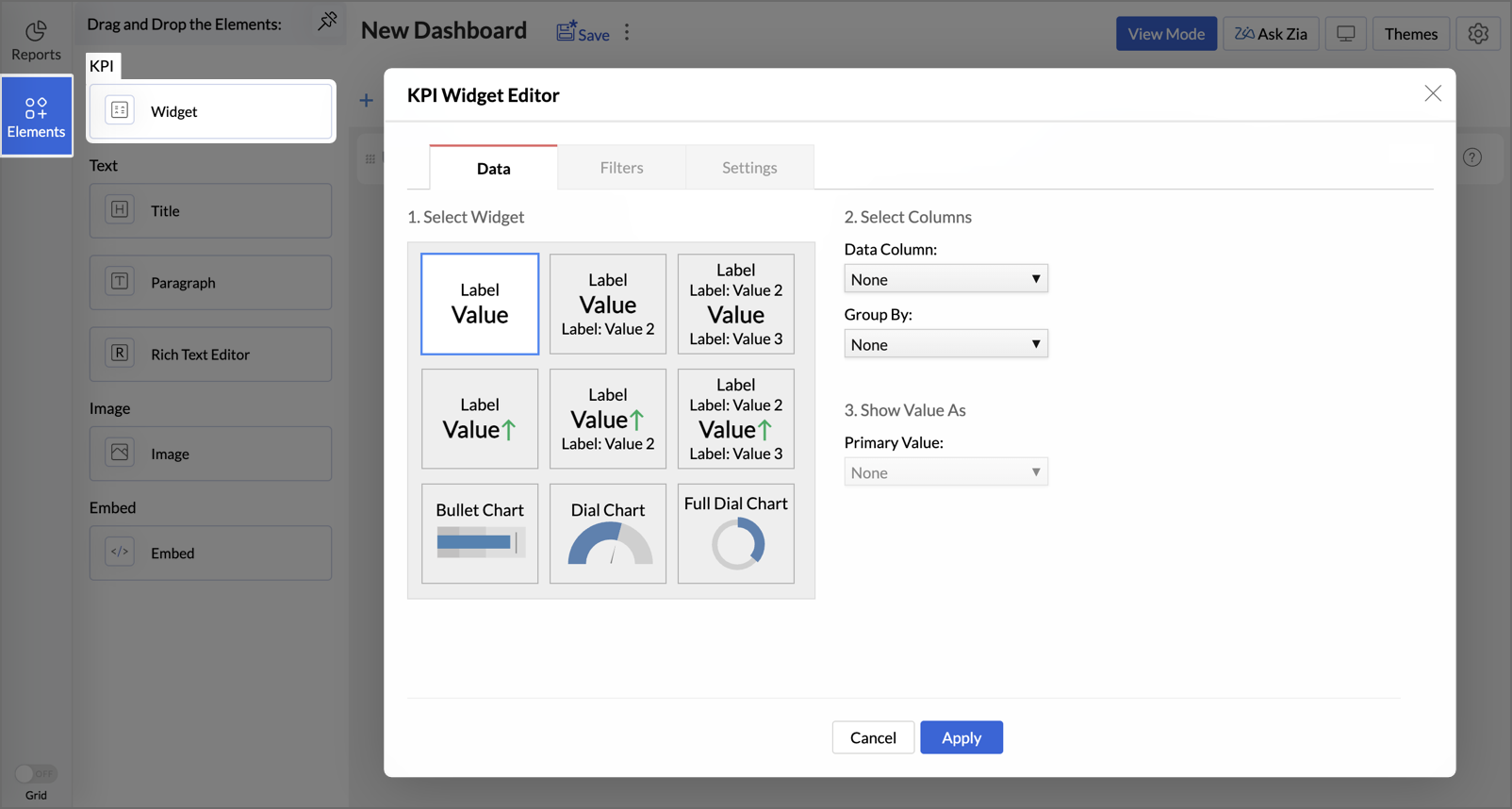This screenshot has width=1512, height=809.
Task: Select trend widget with Value 2 and Value 3
Action: coord(736,419)
